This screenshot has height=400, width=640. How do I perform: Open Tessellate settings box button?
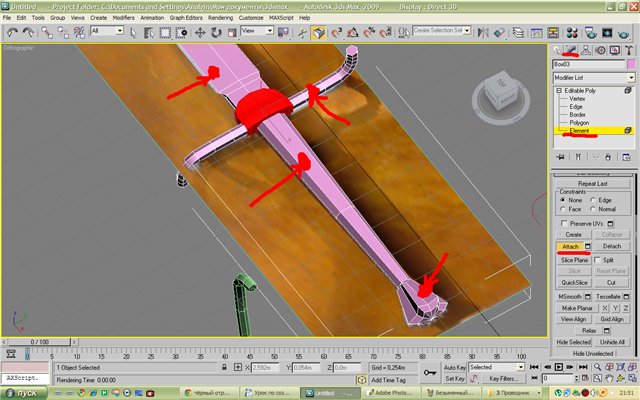tap(627, 296)
